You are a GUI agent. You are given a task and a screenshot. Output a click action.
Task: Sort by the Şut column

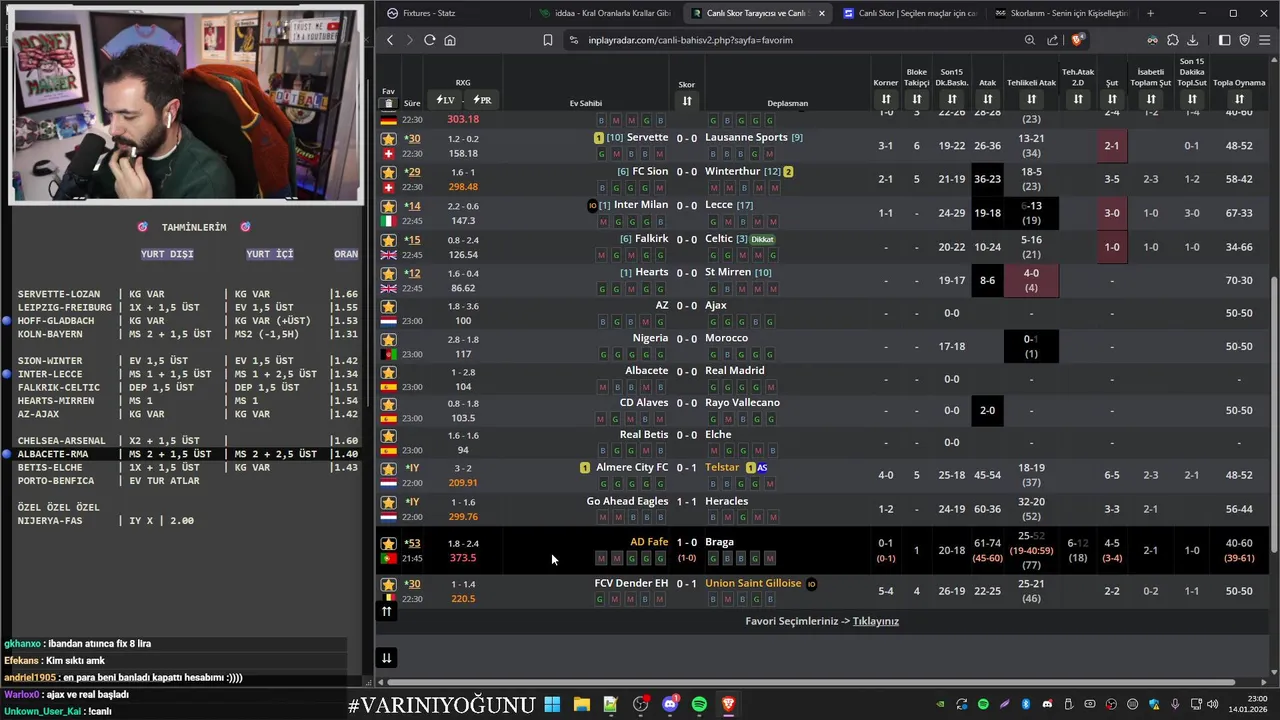coord(1112,99)
